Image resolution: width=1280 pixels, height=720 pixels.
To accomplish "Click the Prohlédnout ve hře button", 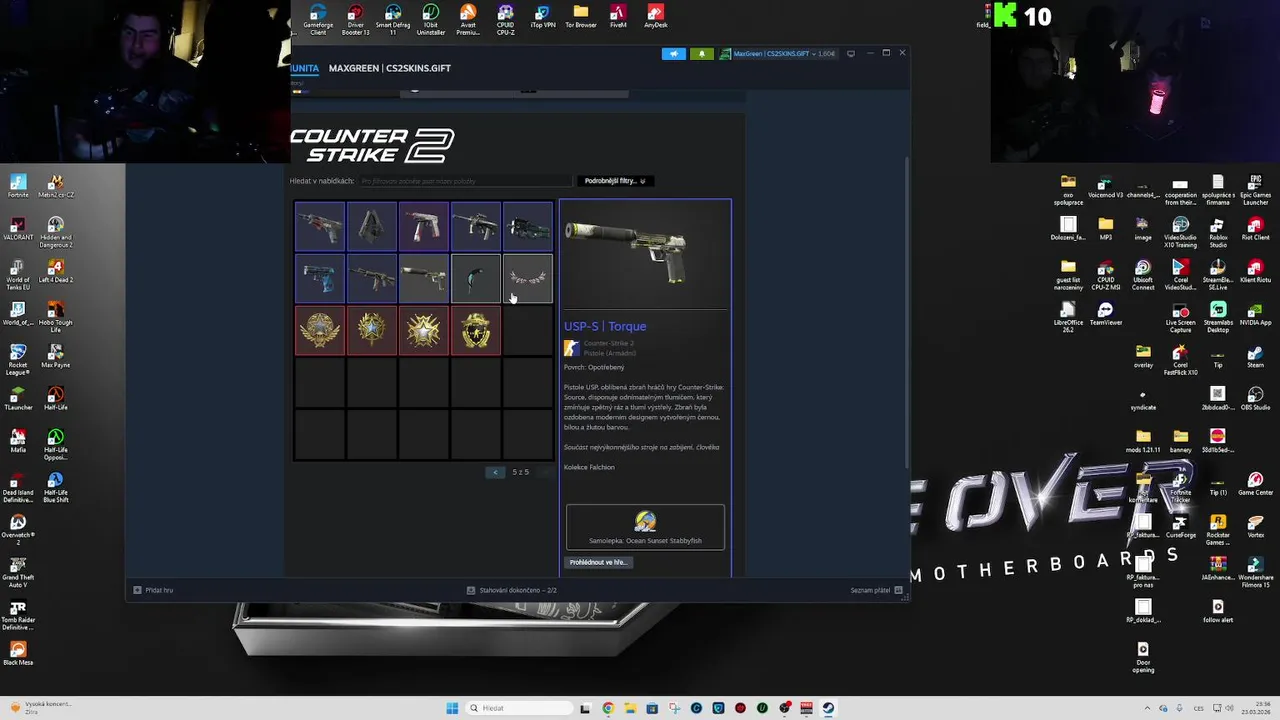I will pos(598,562).
